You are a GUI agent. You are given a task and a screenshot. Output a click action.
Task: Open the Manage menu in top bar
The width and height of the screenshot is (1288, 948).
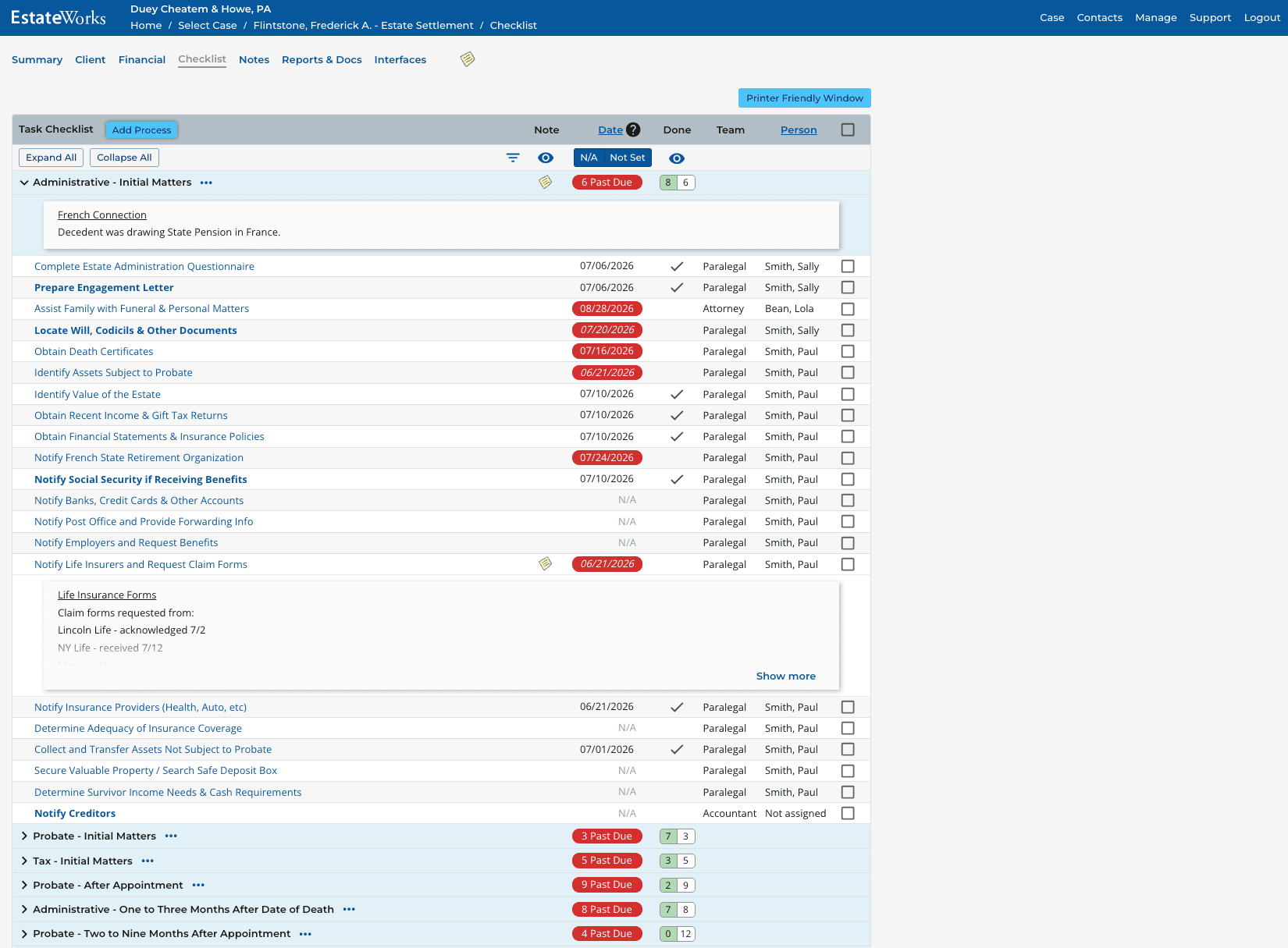click(1156, 18)
